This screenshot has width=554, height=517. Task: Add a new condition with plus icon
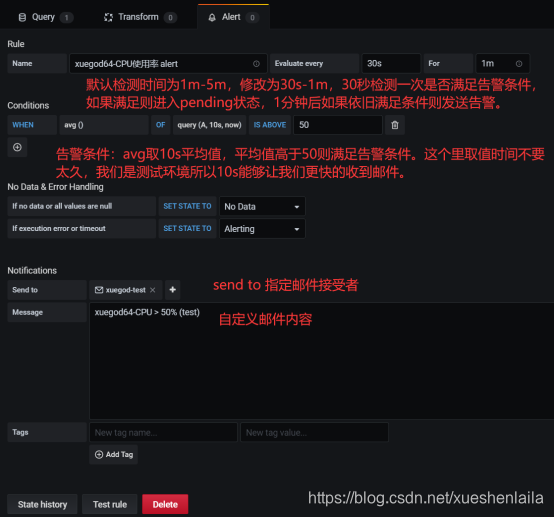pos(17,147)
